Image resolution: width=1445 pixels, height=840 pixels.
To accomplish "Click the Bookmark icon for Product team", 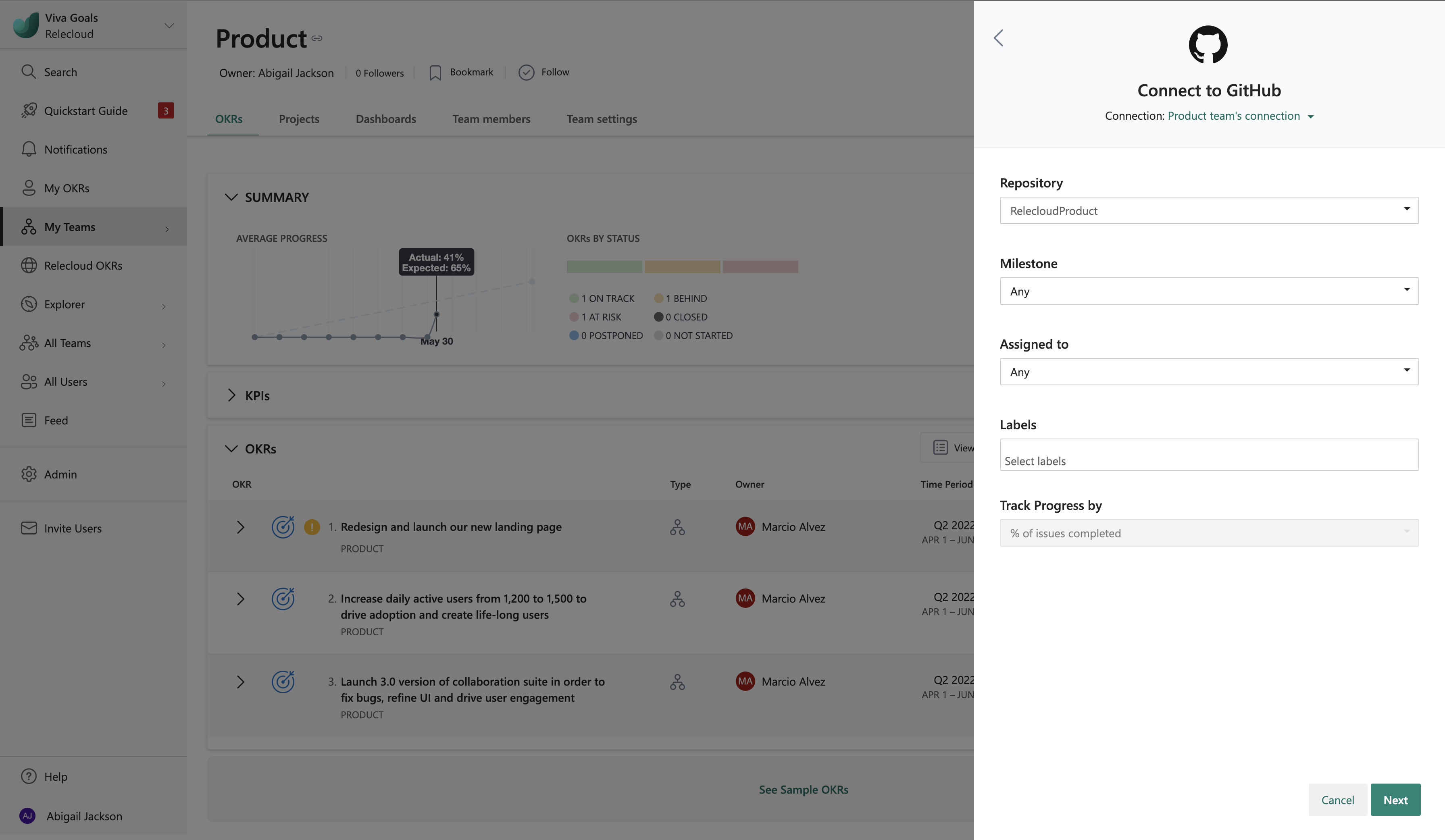I will click(x=435, y=73).
